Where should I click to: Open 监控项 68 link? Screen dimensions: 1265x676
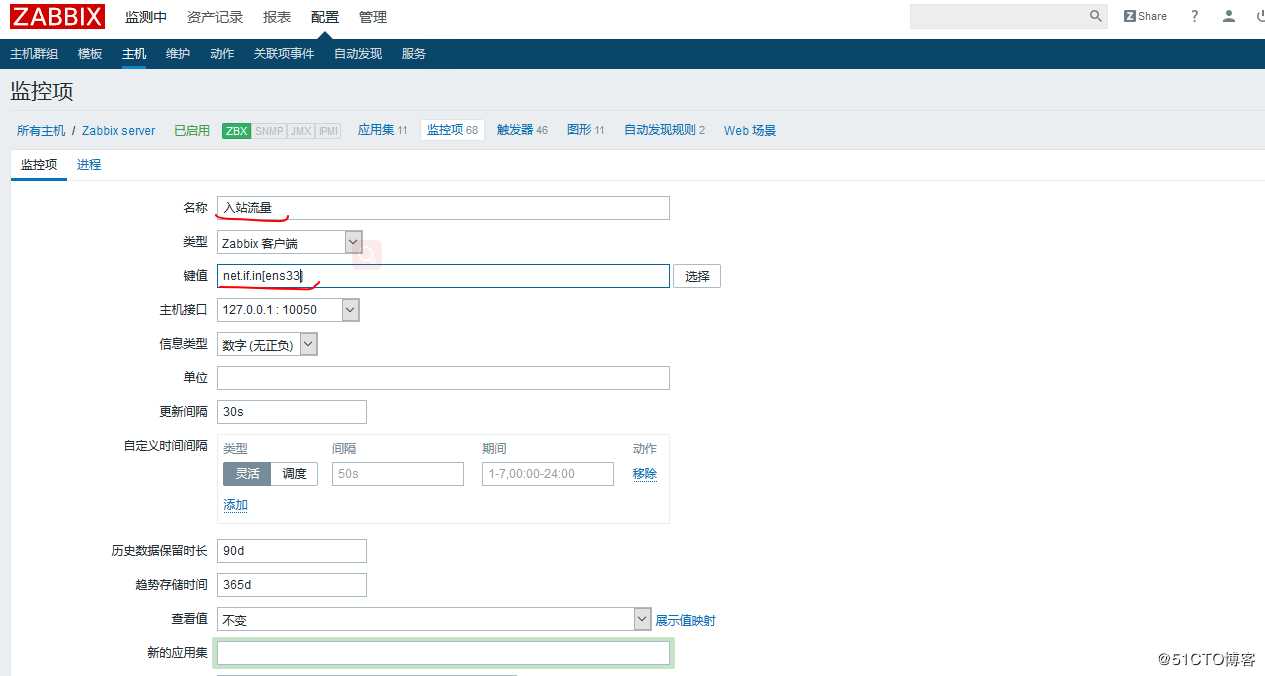click(x=452, y=130)
